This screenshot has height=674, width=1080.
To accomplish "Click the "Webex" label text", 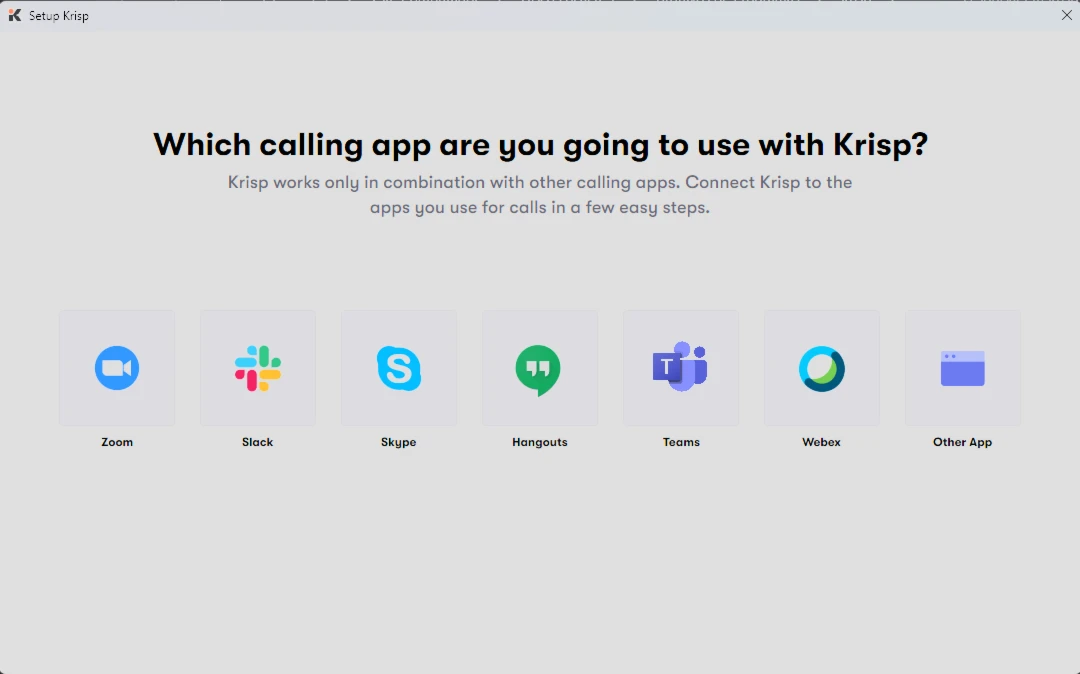I will click(822, 442).
